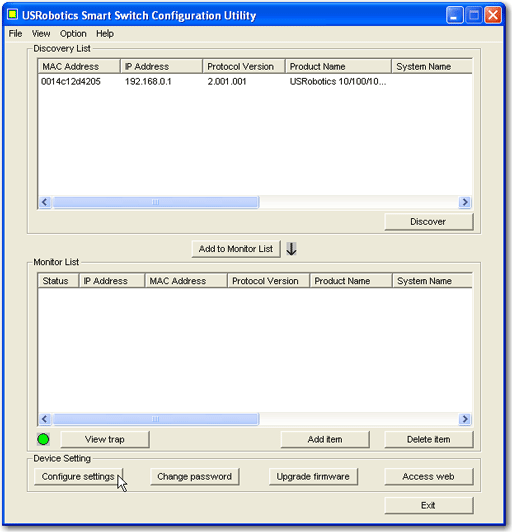Minimize the Configuration Utility window
512x532 pixels.
[x=455, y=15]
